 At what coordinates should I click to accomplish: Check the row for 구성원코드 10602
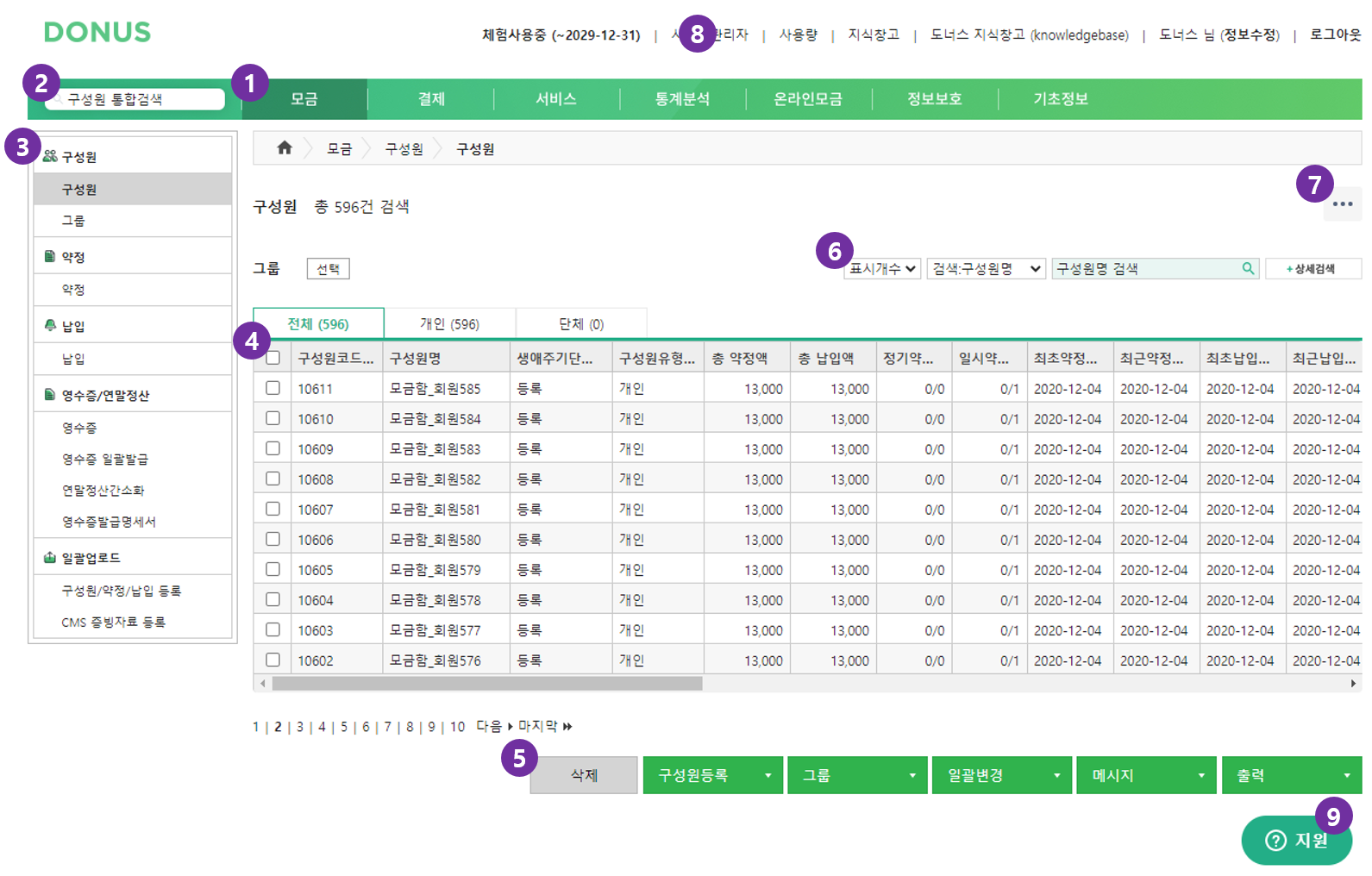[273, 660]
